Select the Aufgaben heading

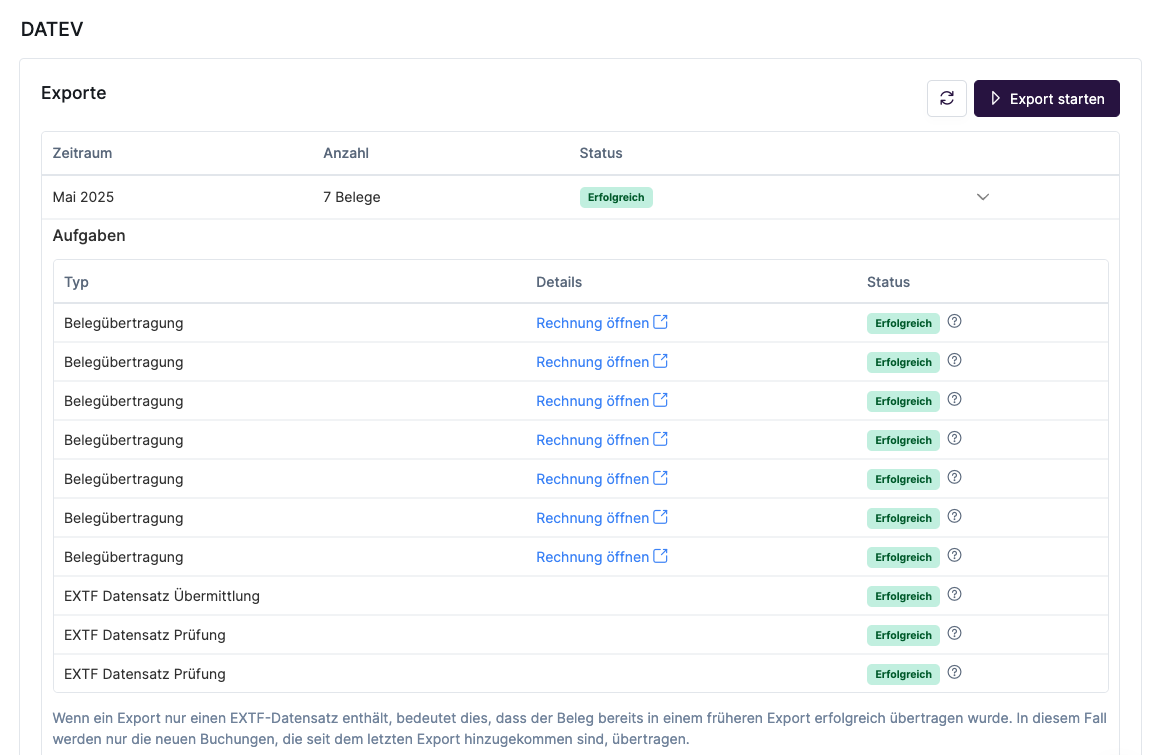click(89, 236)
